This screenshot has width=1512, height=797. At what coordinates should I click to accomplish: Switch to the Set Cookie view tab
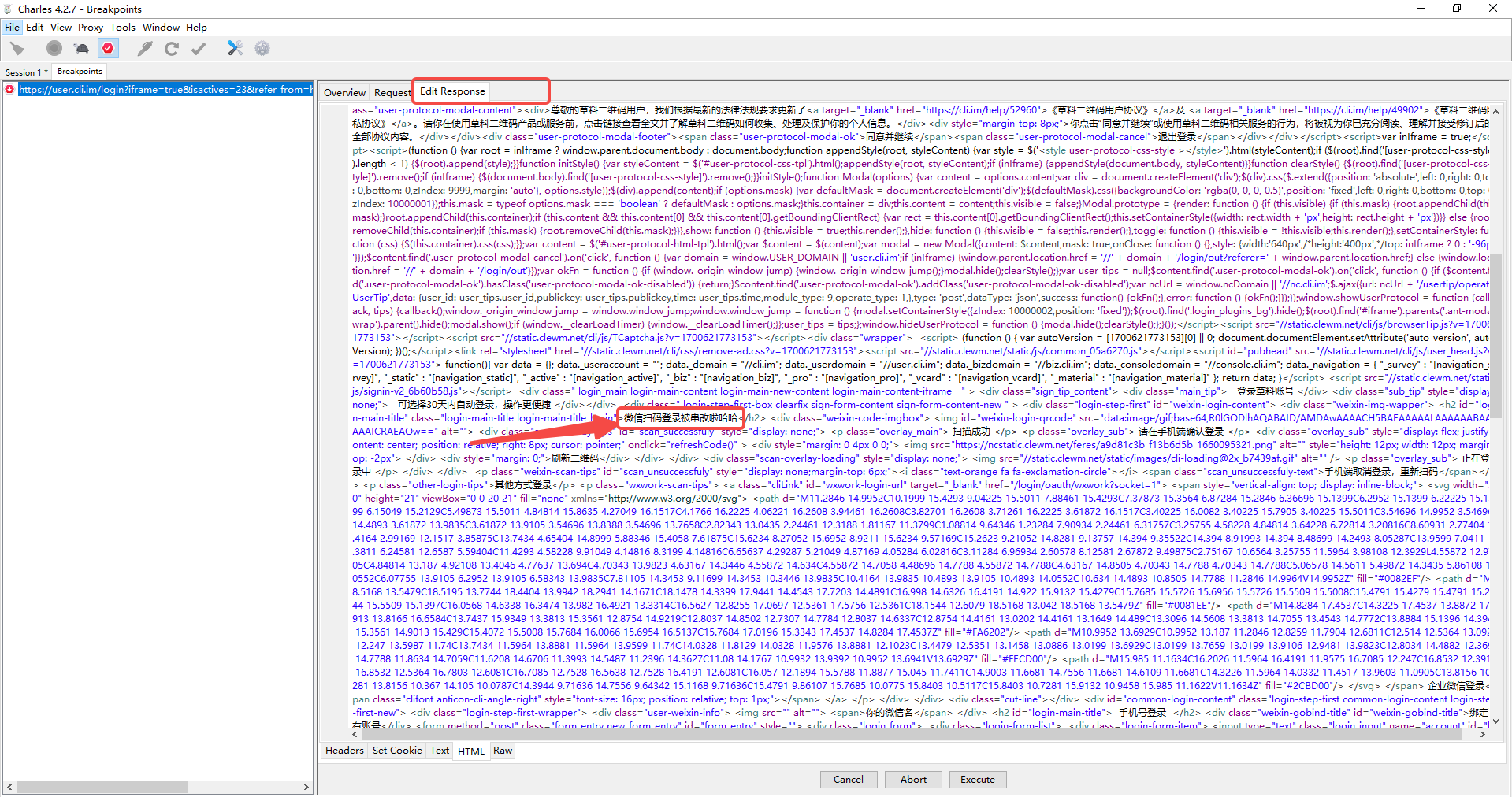coord(397,750)
